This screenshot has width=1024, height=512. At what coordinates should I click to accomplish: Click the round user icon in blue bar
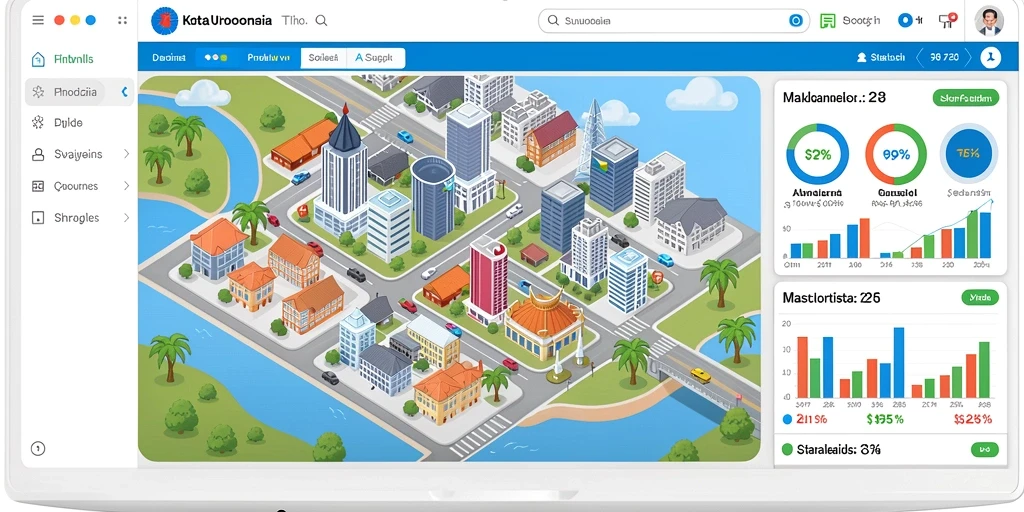tap(990, 57)
